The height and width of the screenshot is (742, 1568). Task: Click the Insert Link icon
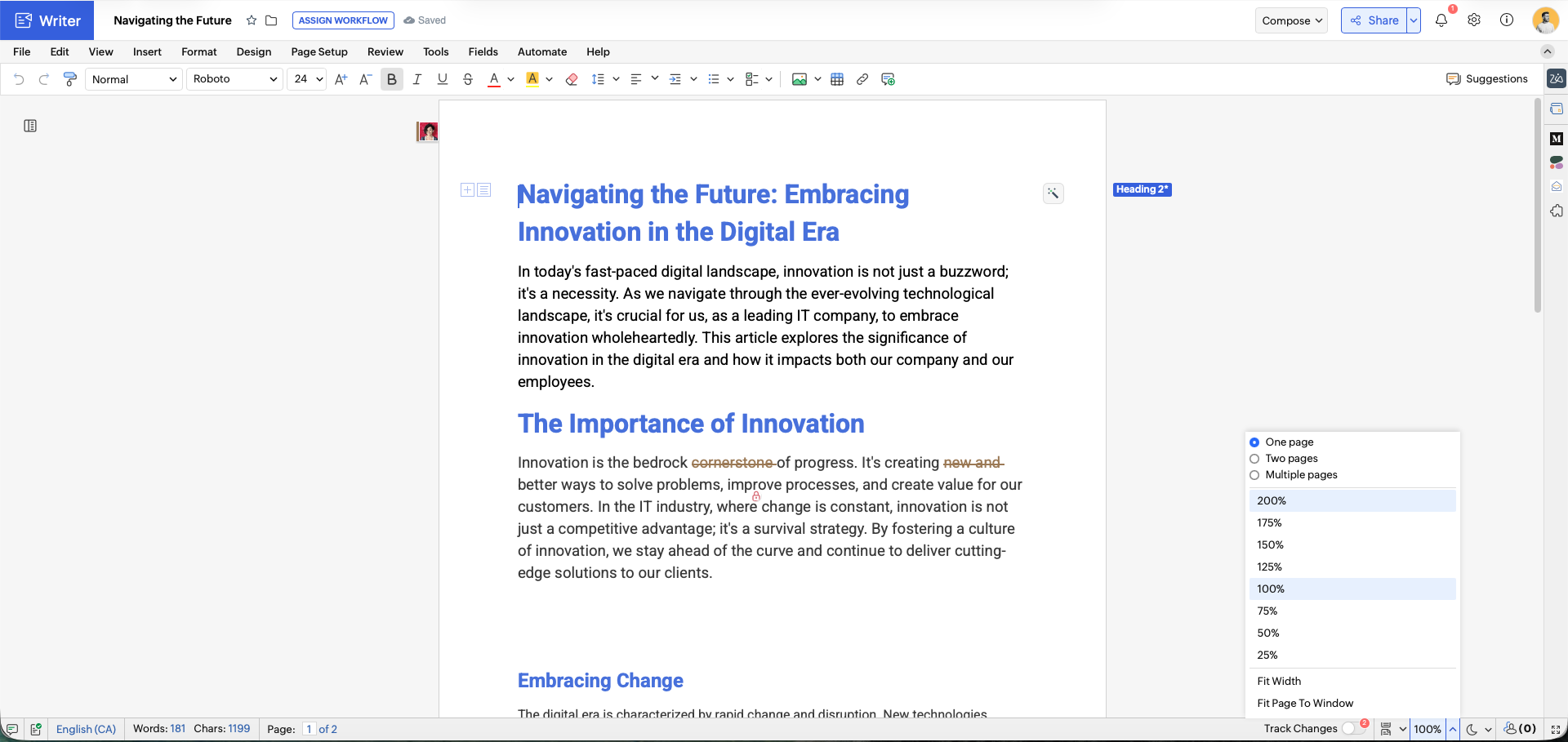pyautogui.click(x=862, y=79)
